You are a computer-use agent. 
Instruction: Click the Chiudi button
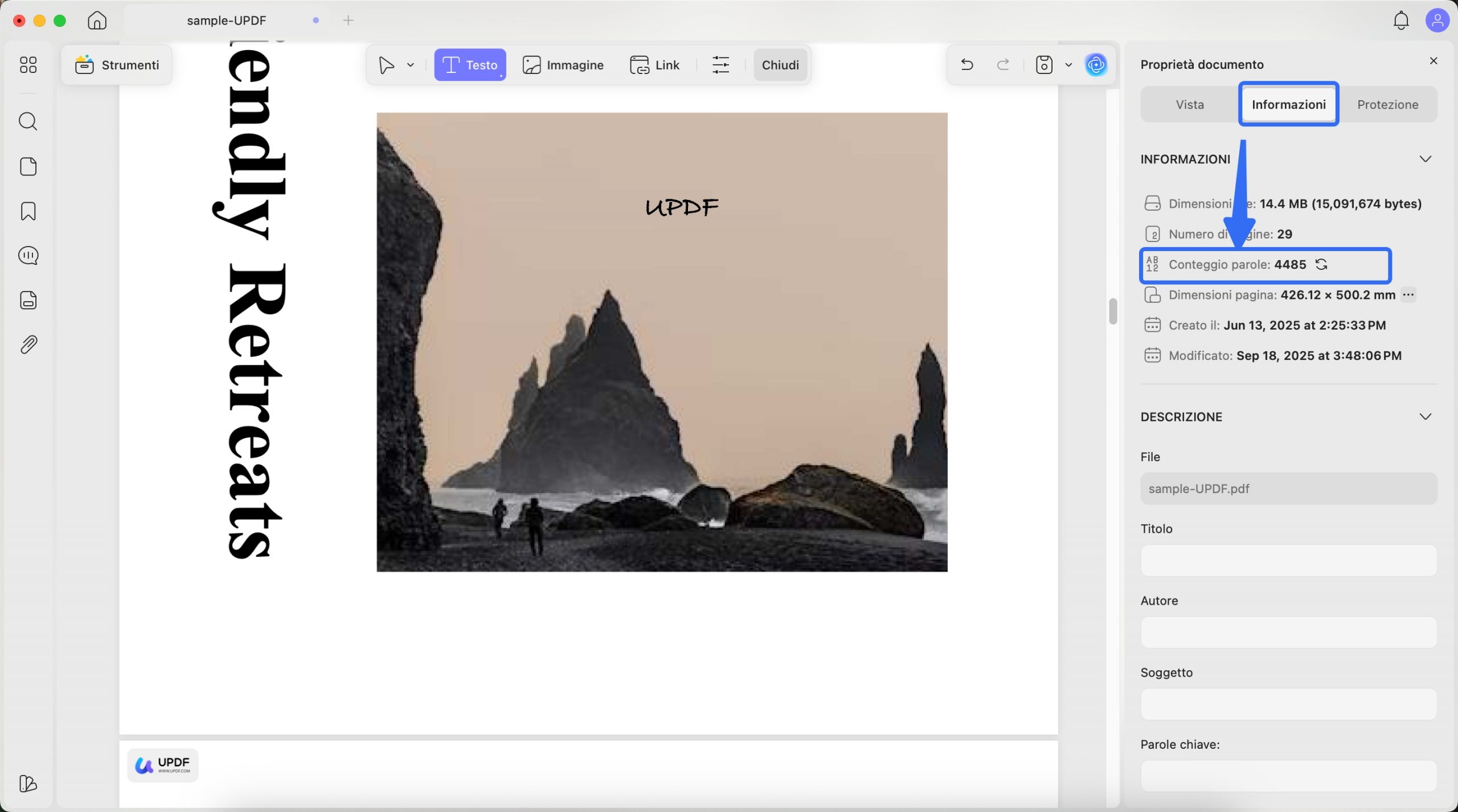click(x=779, y=64)
